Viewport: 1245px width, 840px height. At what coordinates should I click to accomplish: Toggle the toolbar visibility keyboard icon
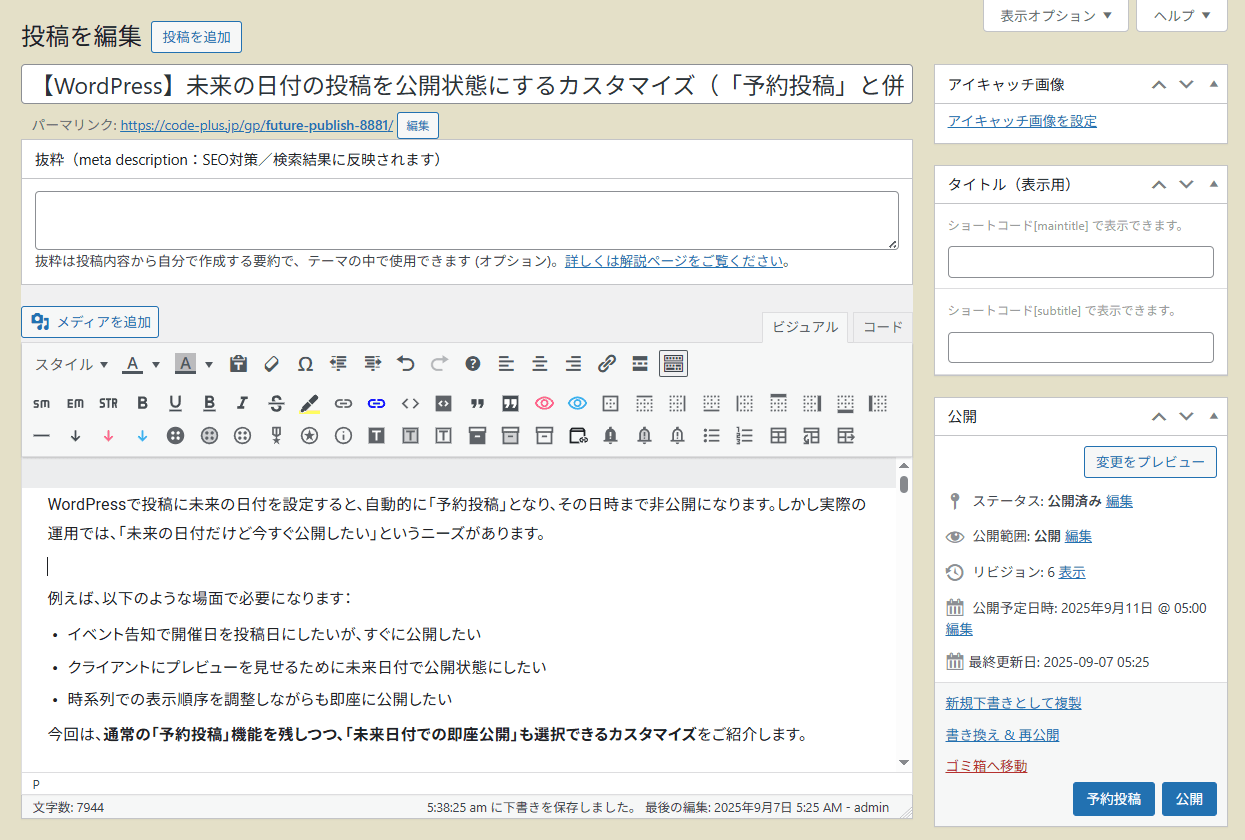[x=674, y=364]
